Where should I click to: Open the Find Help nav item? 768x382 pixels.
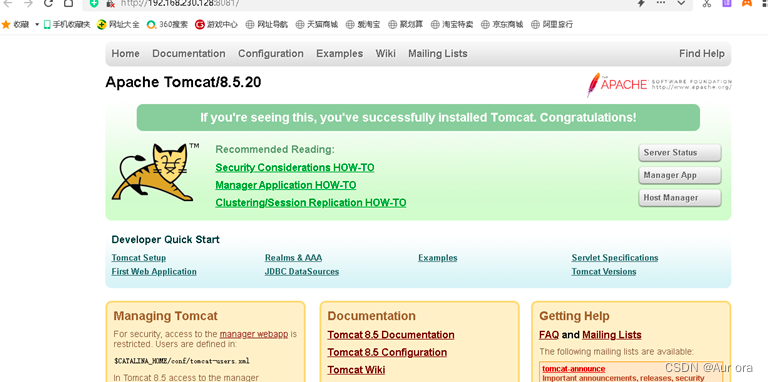tap(701, 53)
